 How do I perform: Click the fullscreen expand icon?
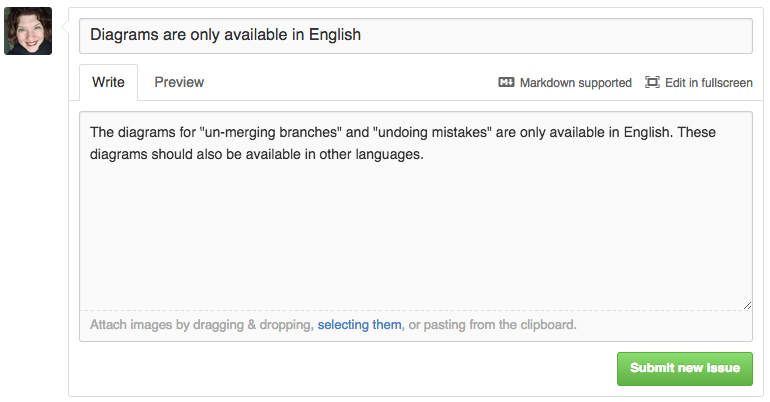pyautogui.click(x=652, y=83)
